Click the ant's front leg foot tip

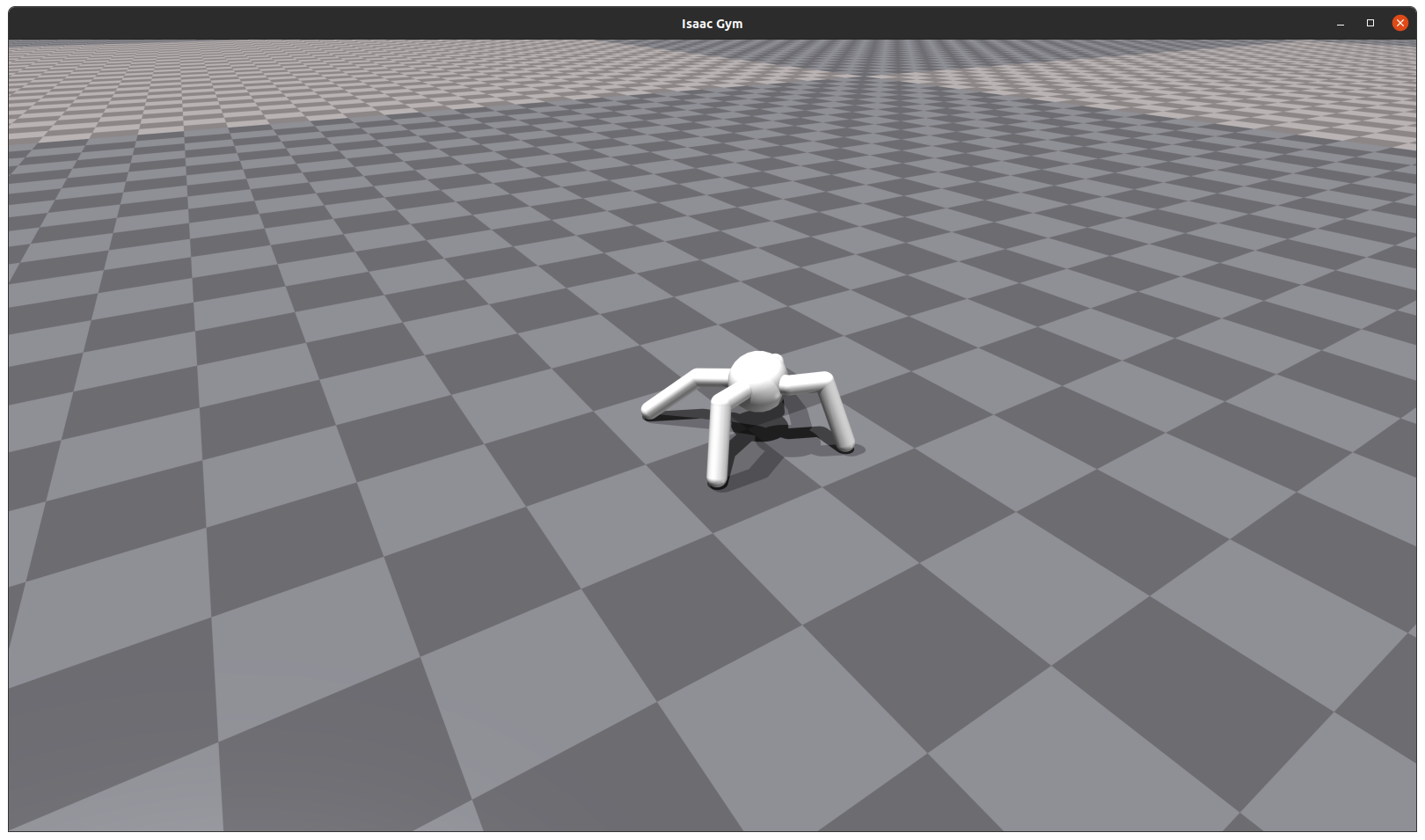click(x=717, y=480)
